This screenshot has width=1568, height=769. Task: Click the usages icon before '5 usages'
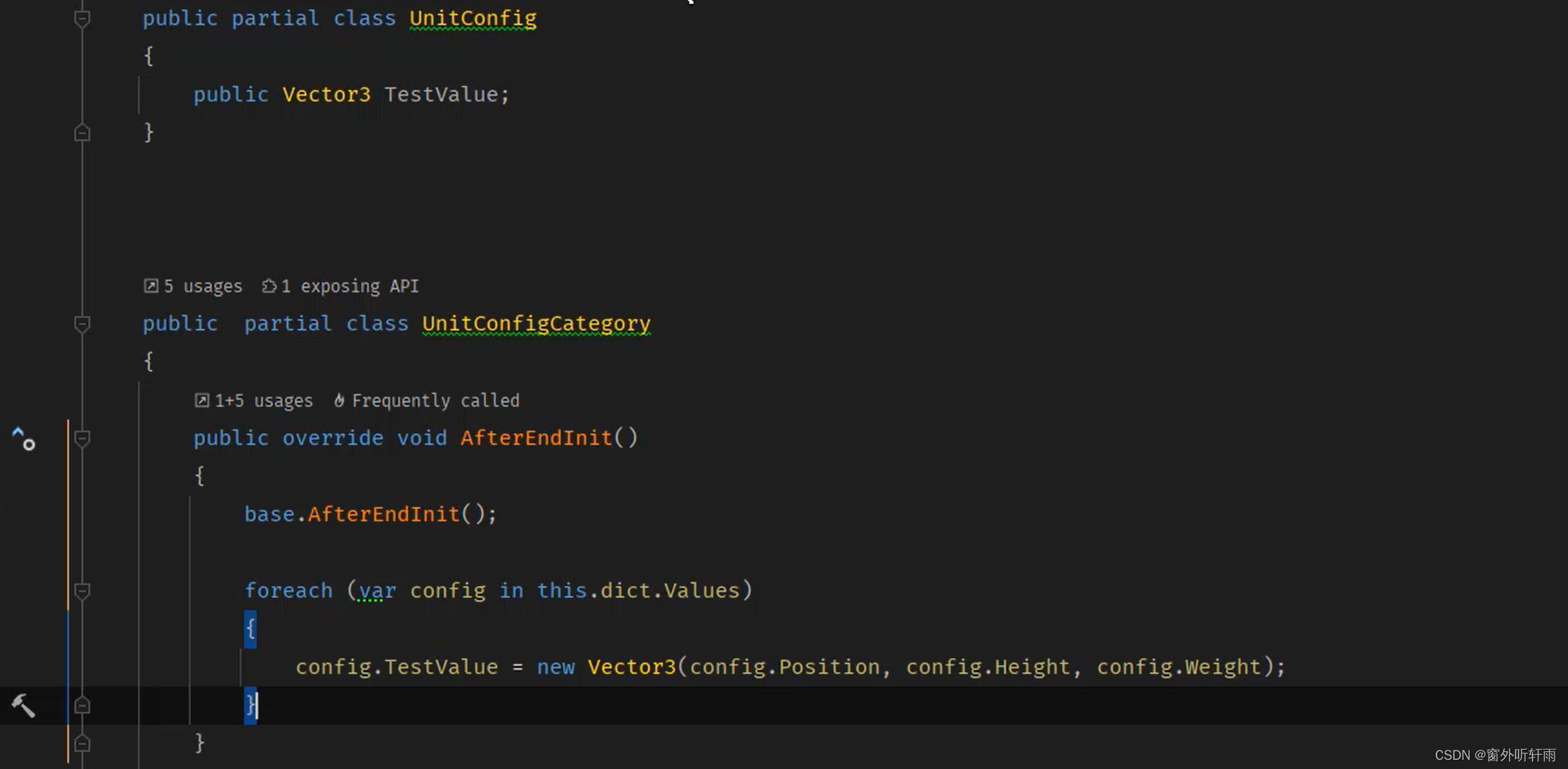(x=151, y=286)
